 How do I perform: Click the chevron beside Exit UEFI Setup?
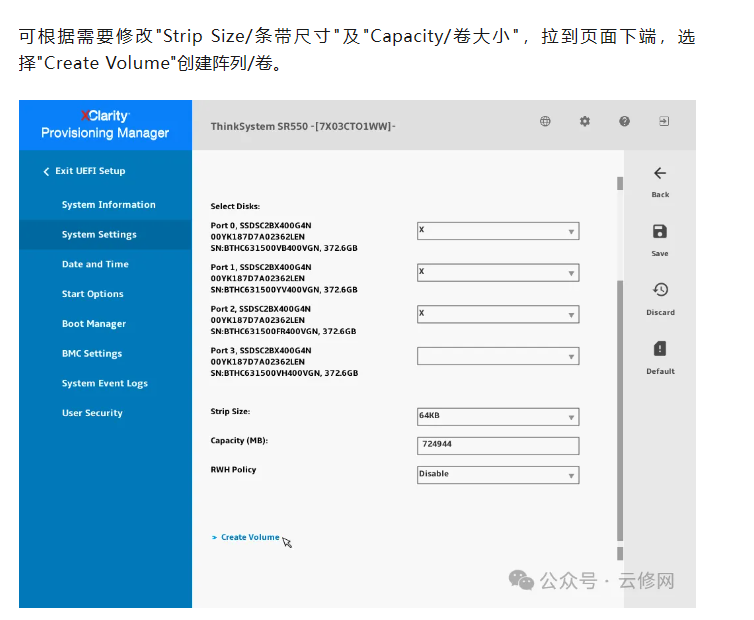(x=46, y=171)
